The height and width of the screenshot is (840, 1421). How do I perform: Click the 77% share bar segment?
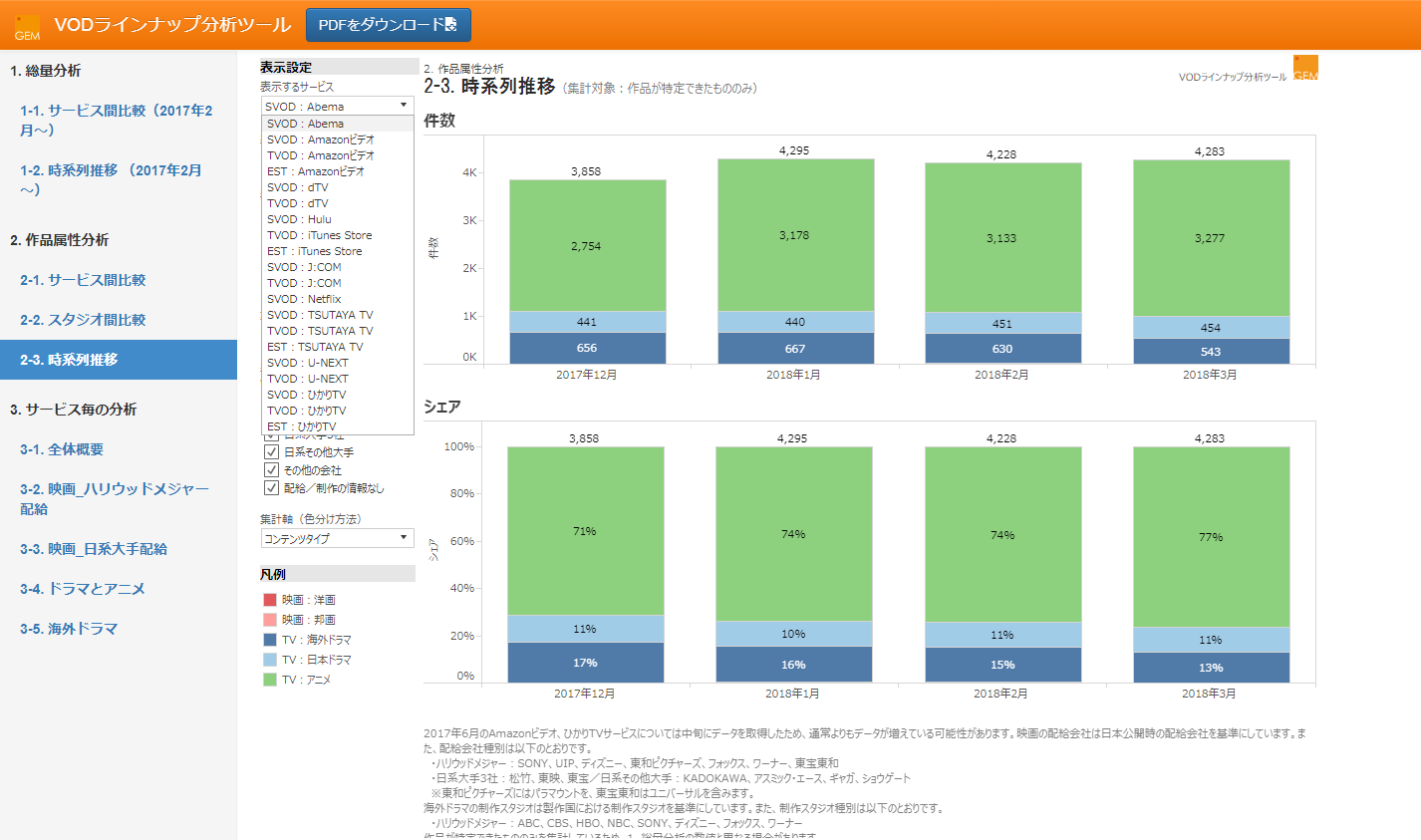point(1211,537)
